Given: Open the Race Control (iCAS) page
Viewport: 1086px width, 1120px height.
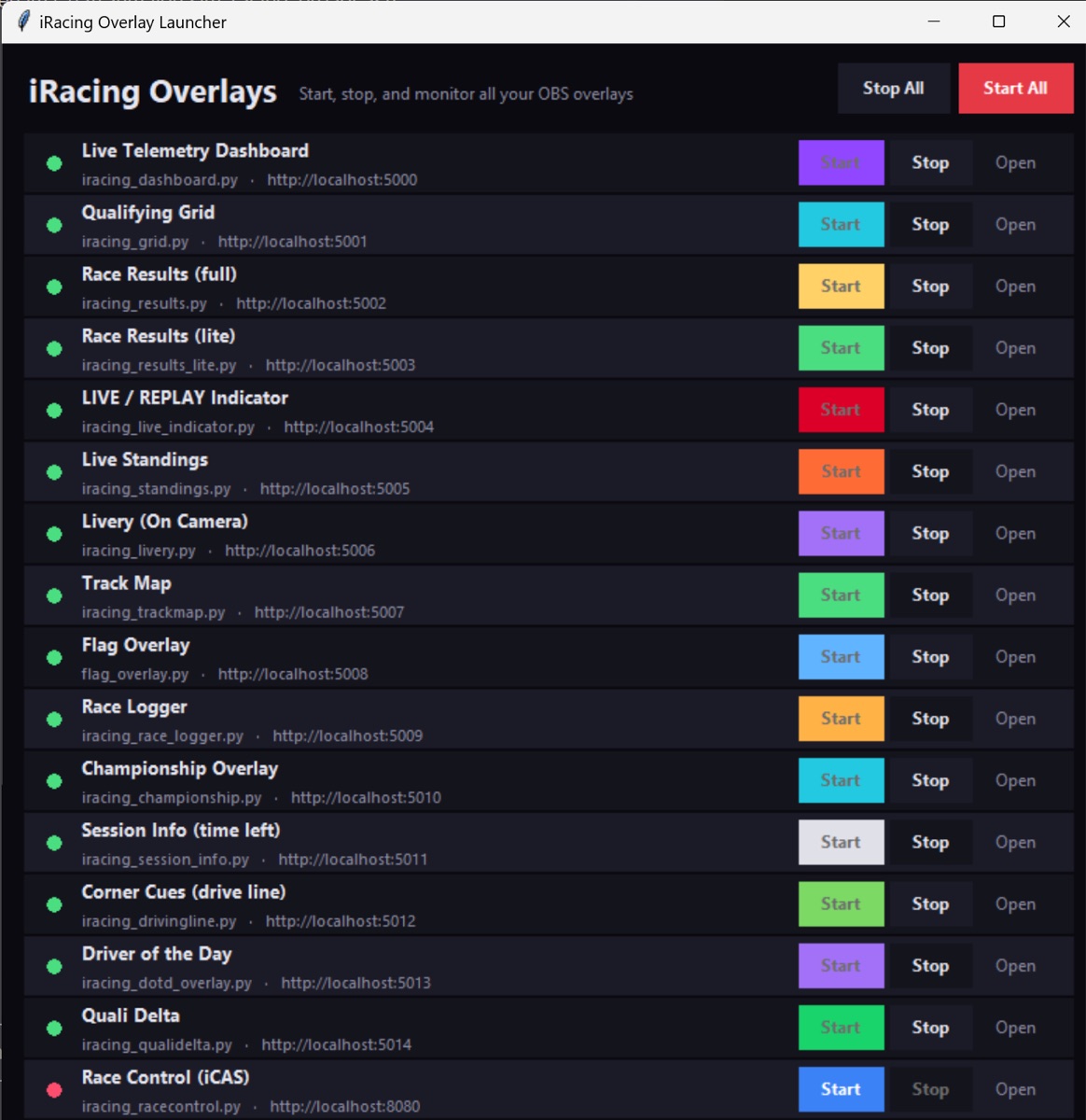Looking at the screenshot, I should tap(1015, 1090).
